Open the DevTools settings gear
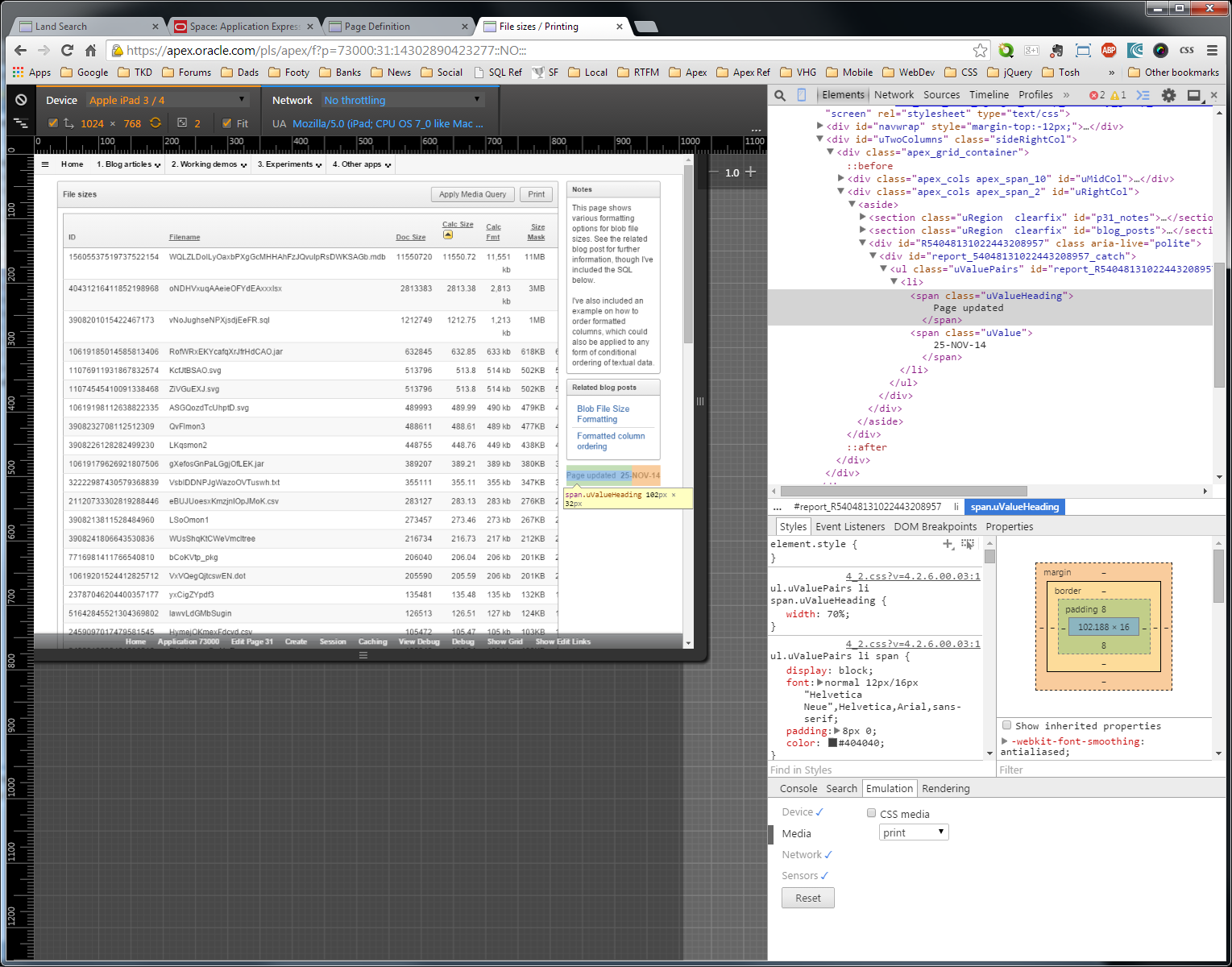 pyautogui.click(x=1169, y=95)
